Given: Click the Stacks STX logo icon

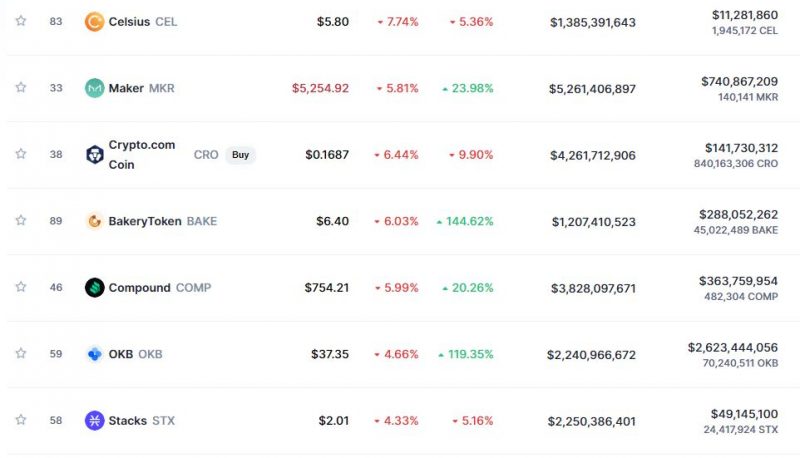Looking at the screenshot, I should click(94, 421).
